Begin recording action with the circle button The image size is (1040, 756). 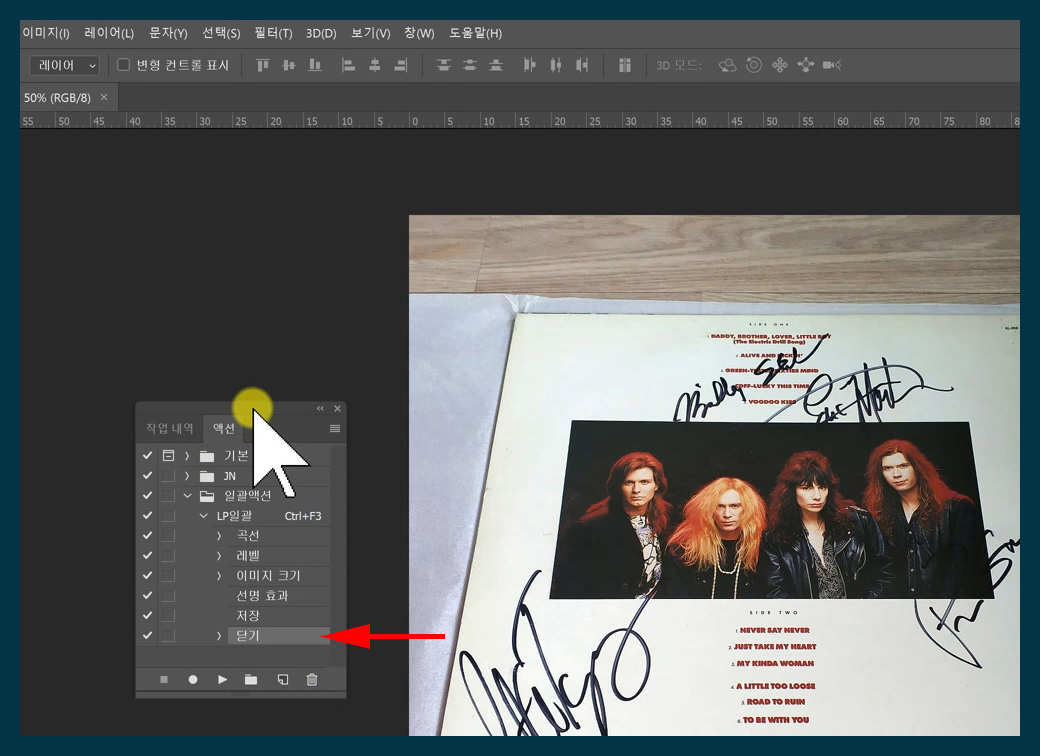192,680
